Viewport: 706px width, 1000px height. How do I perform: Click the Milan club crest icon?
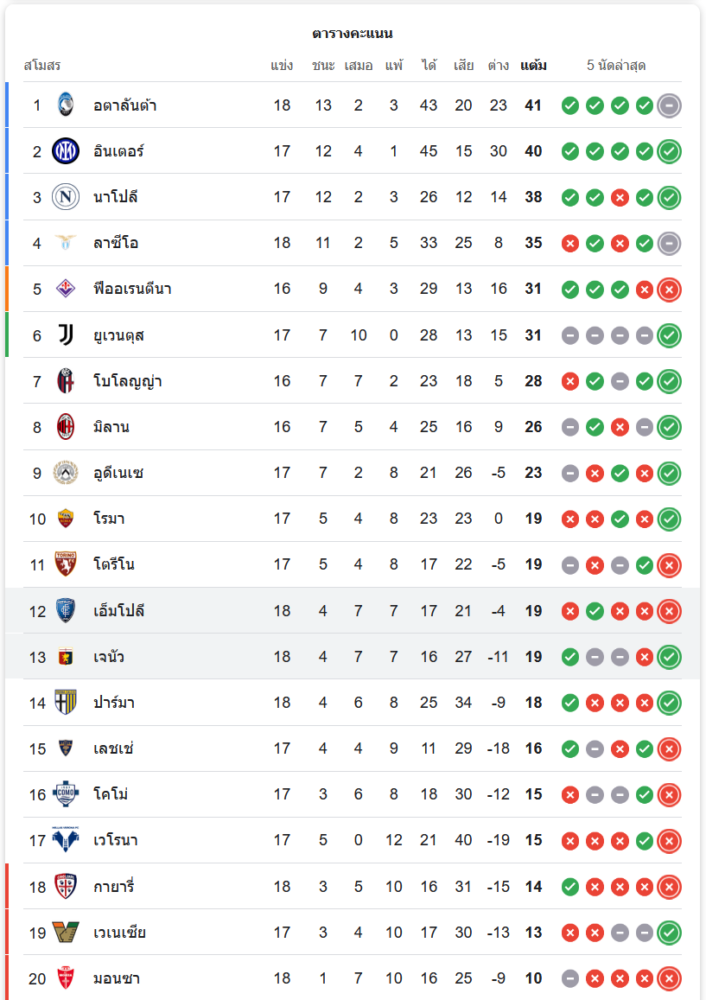point(66,427)
